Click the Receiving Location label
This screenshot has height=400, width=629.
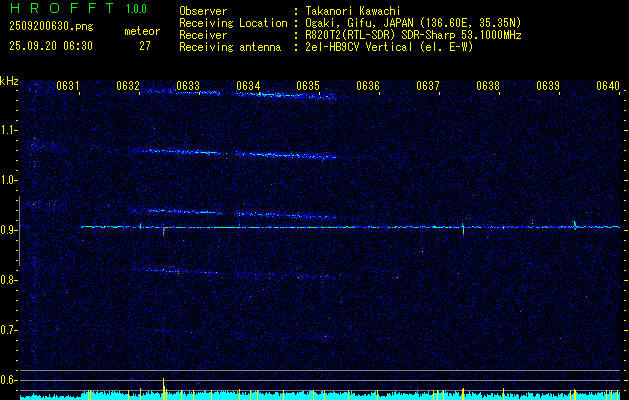tap(233, 23)
